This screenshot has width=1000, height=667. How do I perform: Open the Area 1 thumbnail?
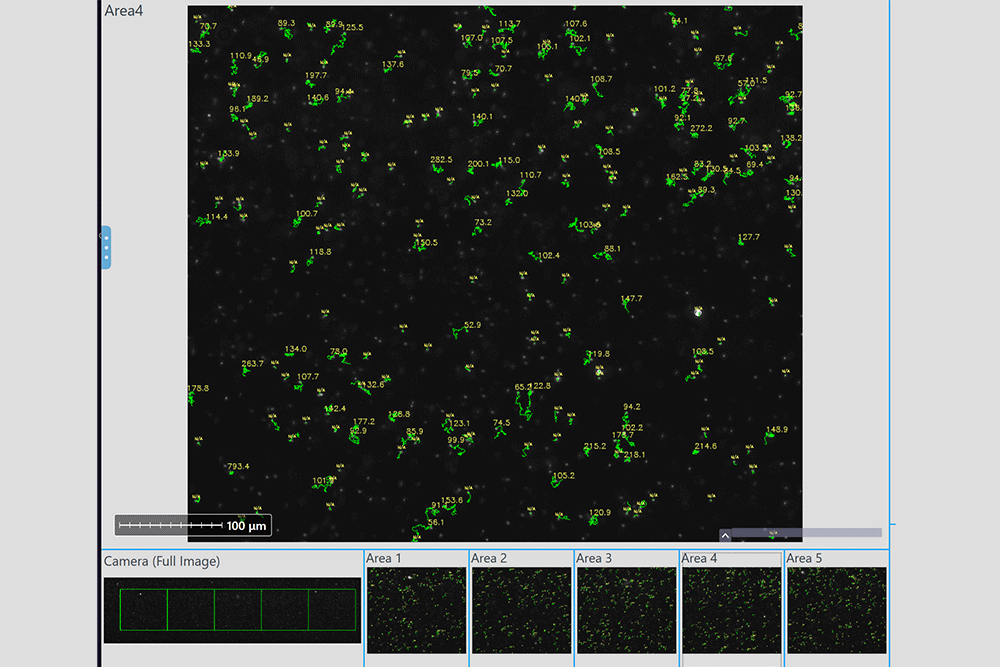tap(416, 610)
